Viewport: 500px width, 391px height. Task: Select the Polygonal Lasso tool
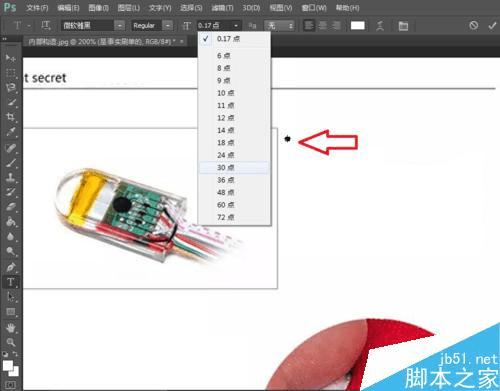click(x=10, y=87)
